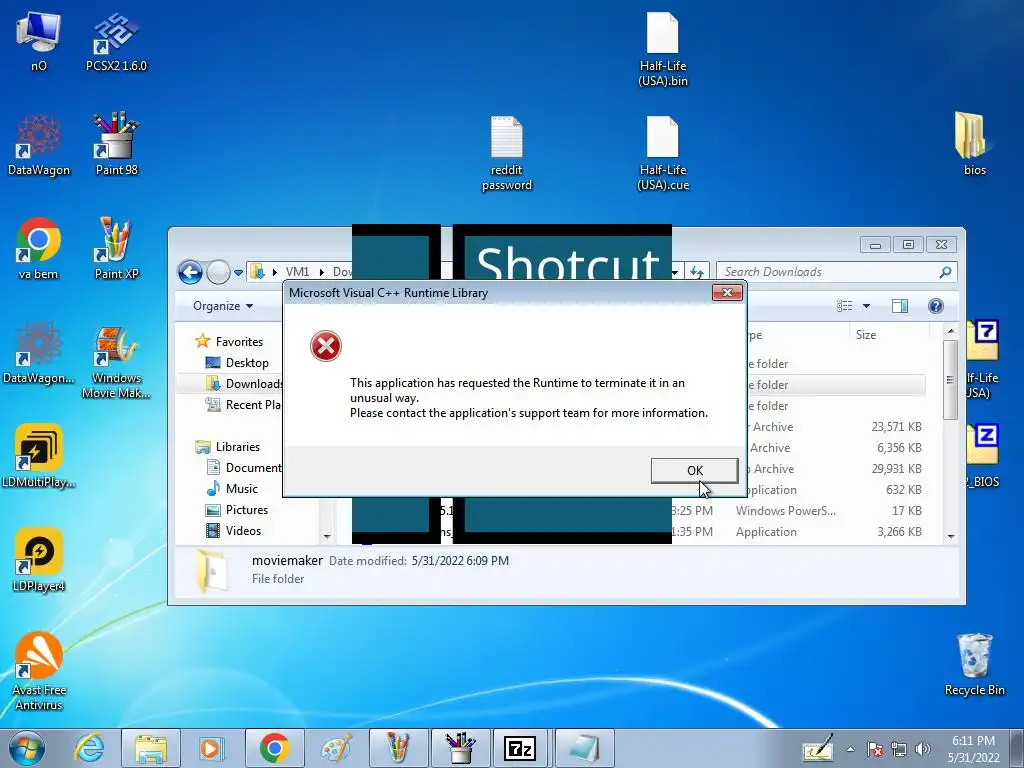Viewport: 1024px width, 768px height.
Task: Click OK in the Runtime Library error dialog
Action: 694,470
